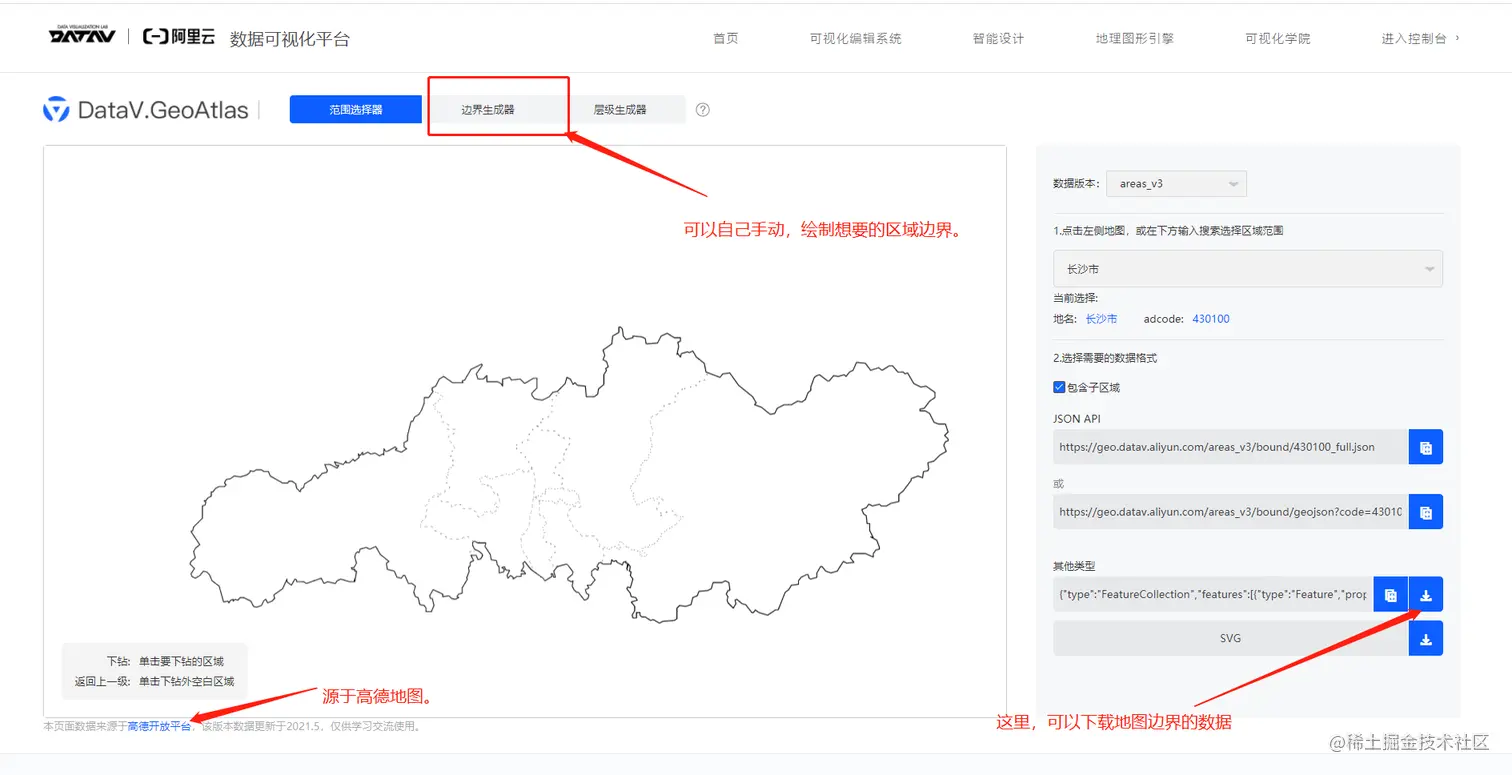Open 智能设计 in the top navigation
Viewport: 1512px width, 775px height.
coord(998,38)
